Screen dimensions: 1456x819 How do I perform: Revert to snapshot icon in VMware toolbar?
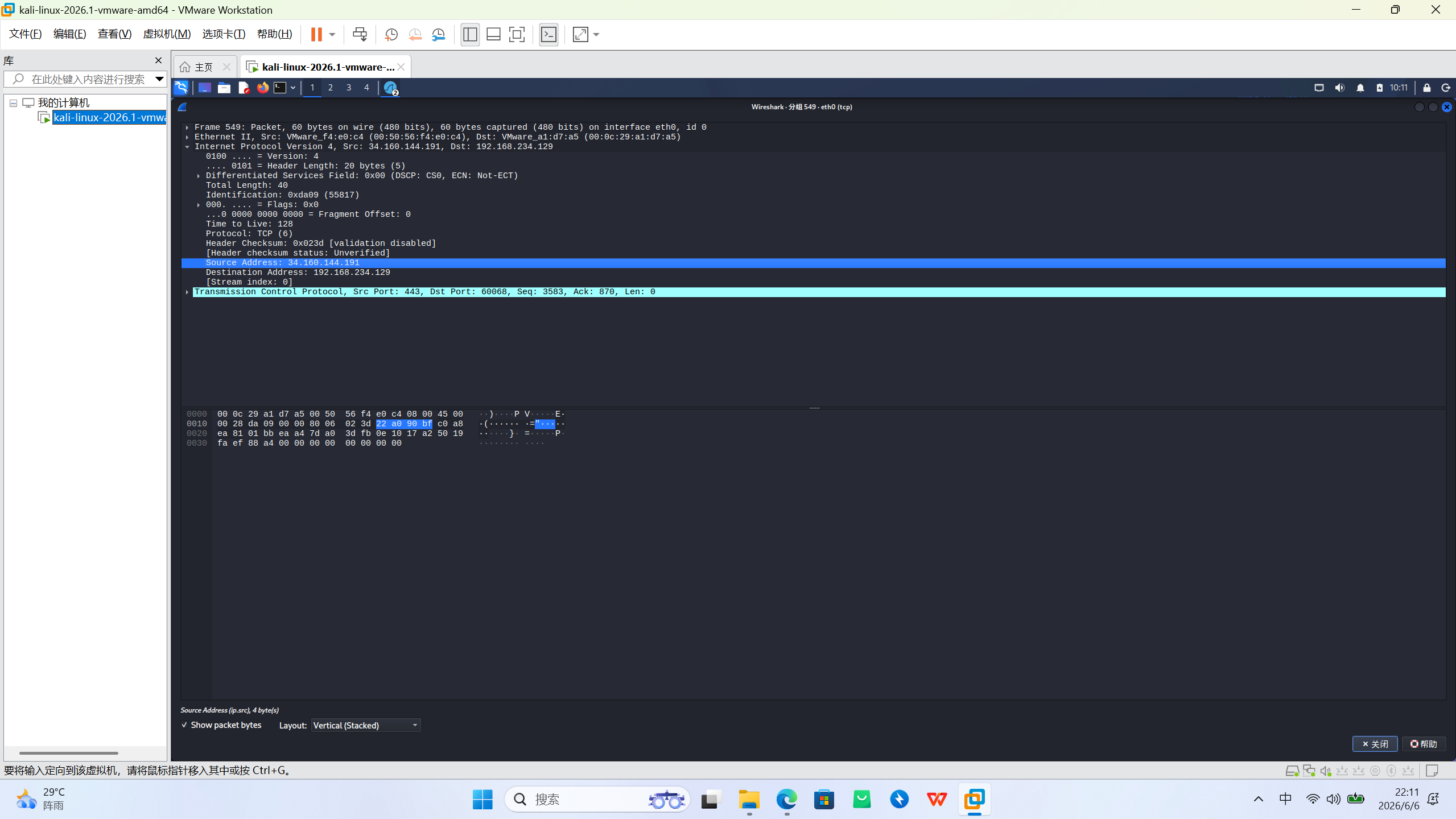coord(415,34)
